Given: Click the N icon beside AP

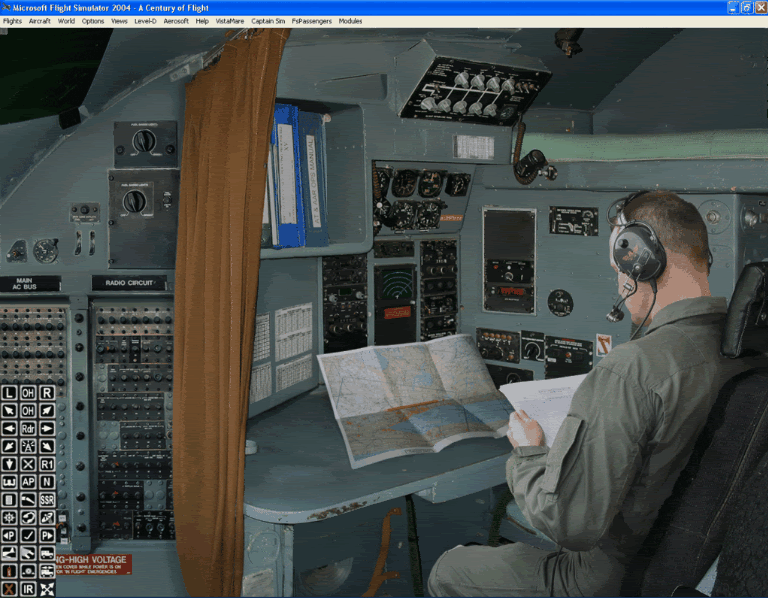Looking at the screenshot, I should 47,482.
